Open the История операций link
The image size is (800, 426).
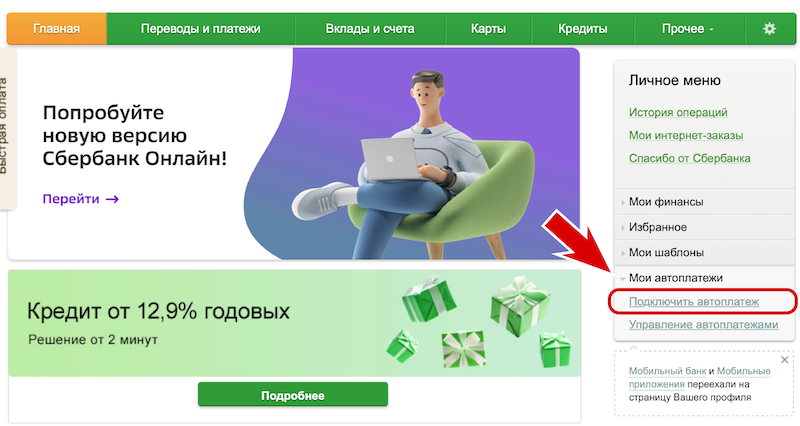click(678, 112)
